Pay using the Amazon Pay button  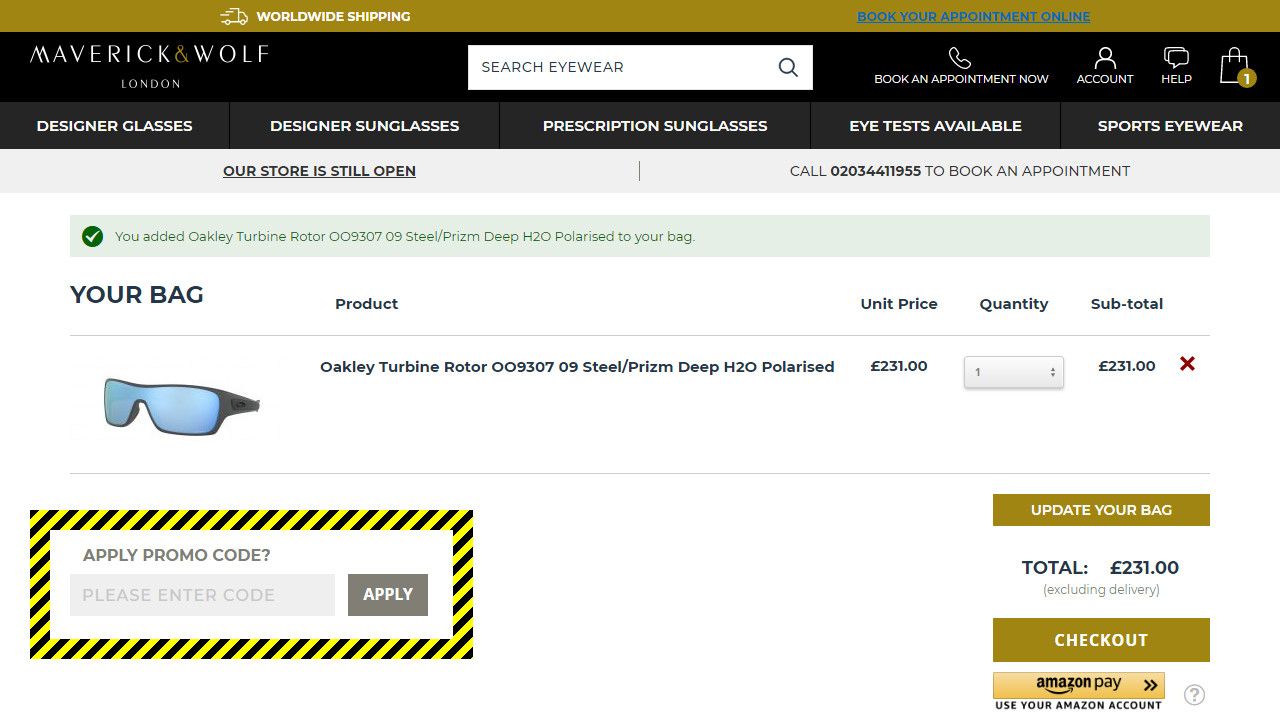click(1079, 685)
